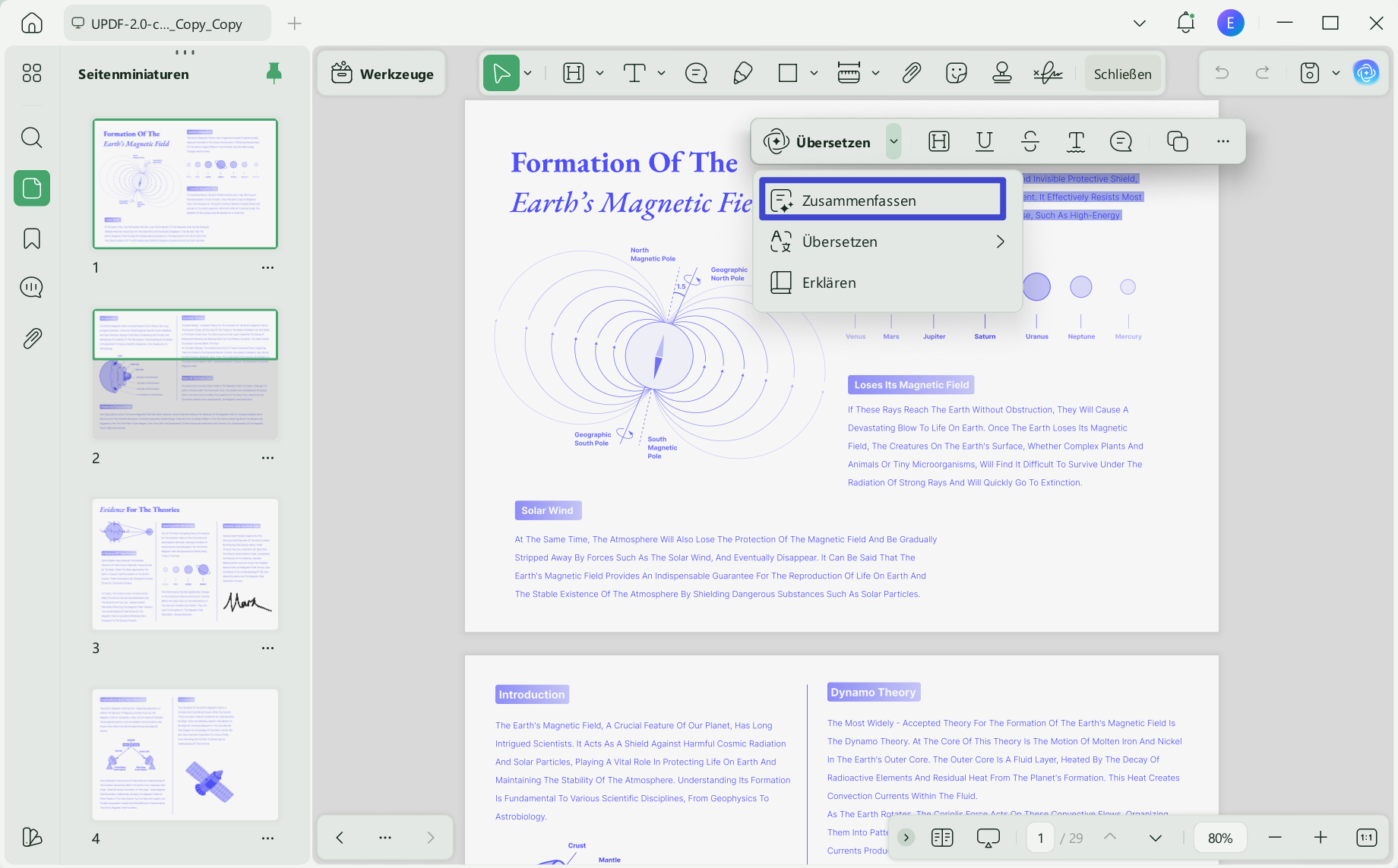The width and height of the screenshot is (1398, 868).
Task: Select the pencil drawing tool
Action: click(x=742, y=73)
